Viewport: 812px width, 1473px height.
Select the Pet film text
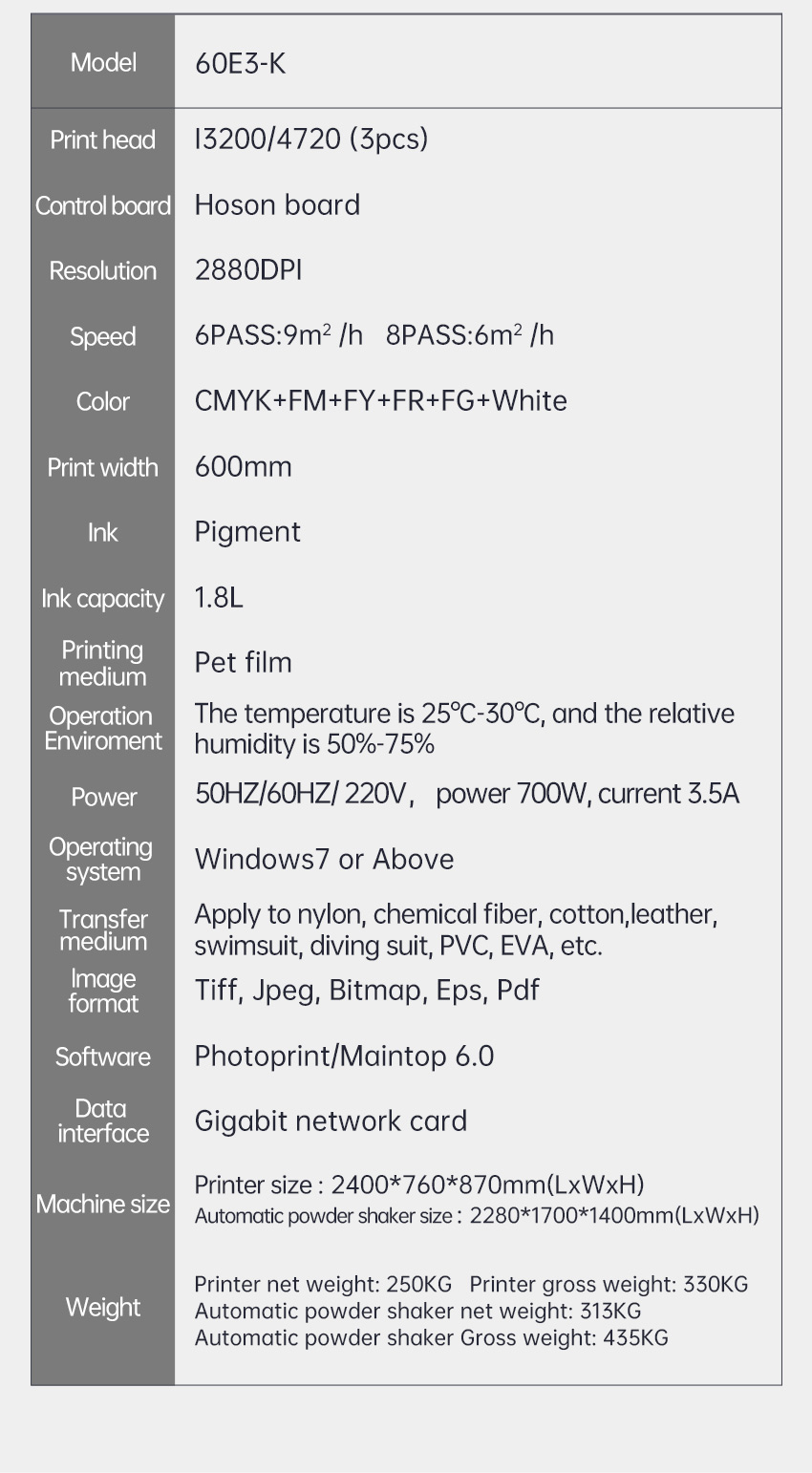(243, 663)
